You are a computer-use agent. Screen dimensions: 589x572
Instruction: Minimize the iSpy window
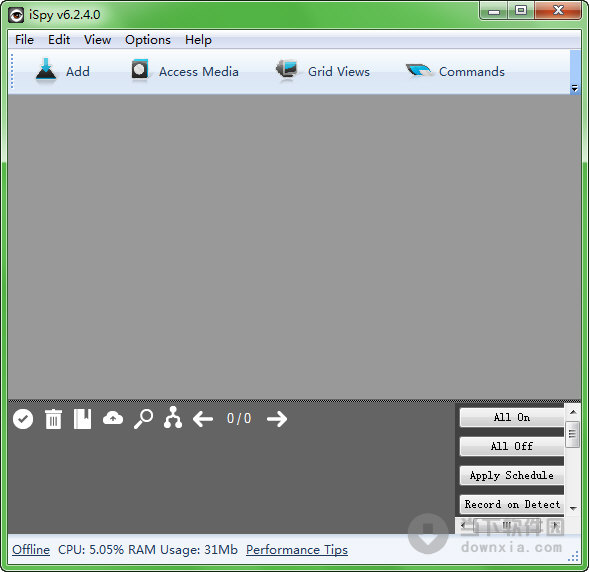(494, 11)
